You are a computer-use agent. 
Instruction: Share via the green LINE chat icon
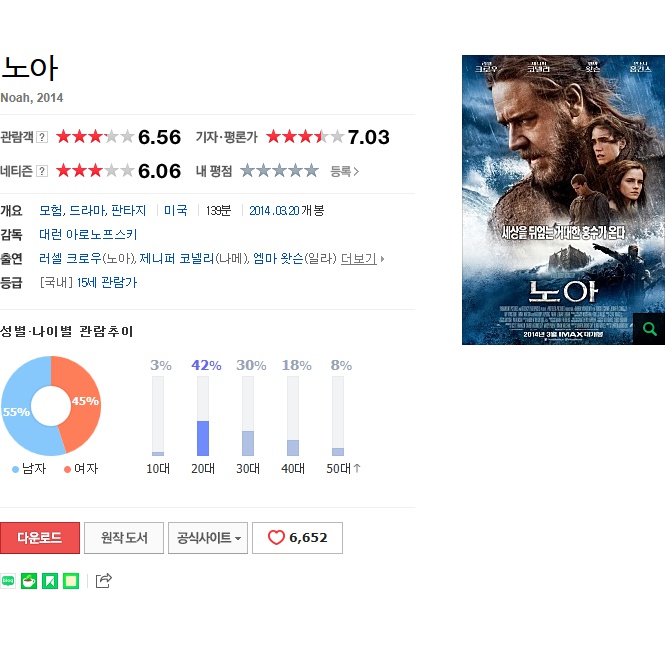8,581
